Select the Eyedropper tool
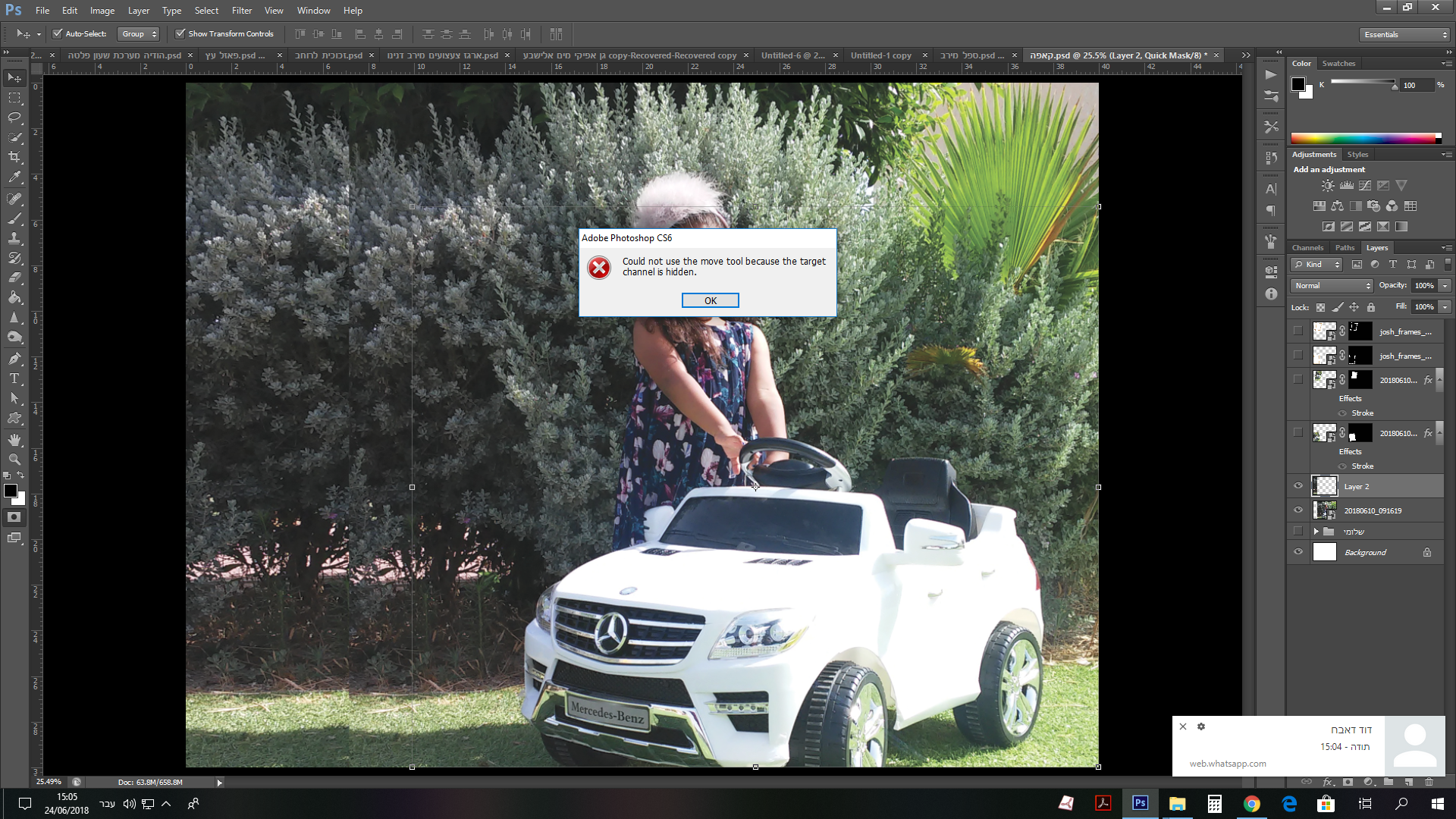 click(14, 177)
